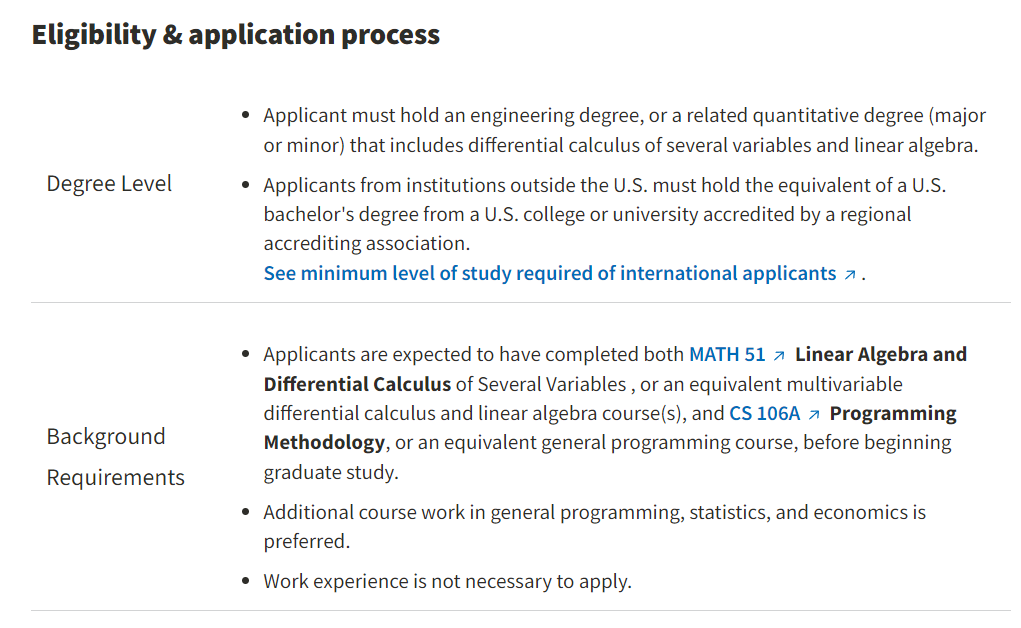Open the MATH 51 course link
Image resolution: width=1021 pixels, height=628 pixels.
(727, 354)
